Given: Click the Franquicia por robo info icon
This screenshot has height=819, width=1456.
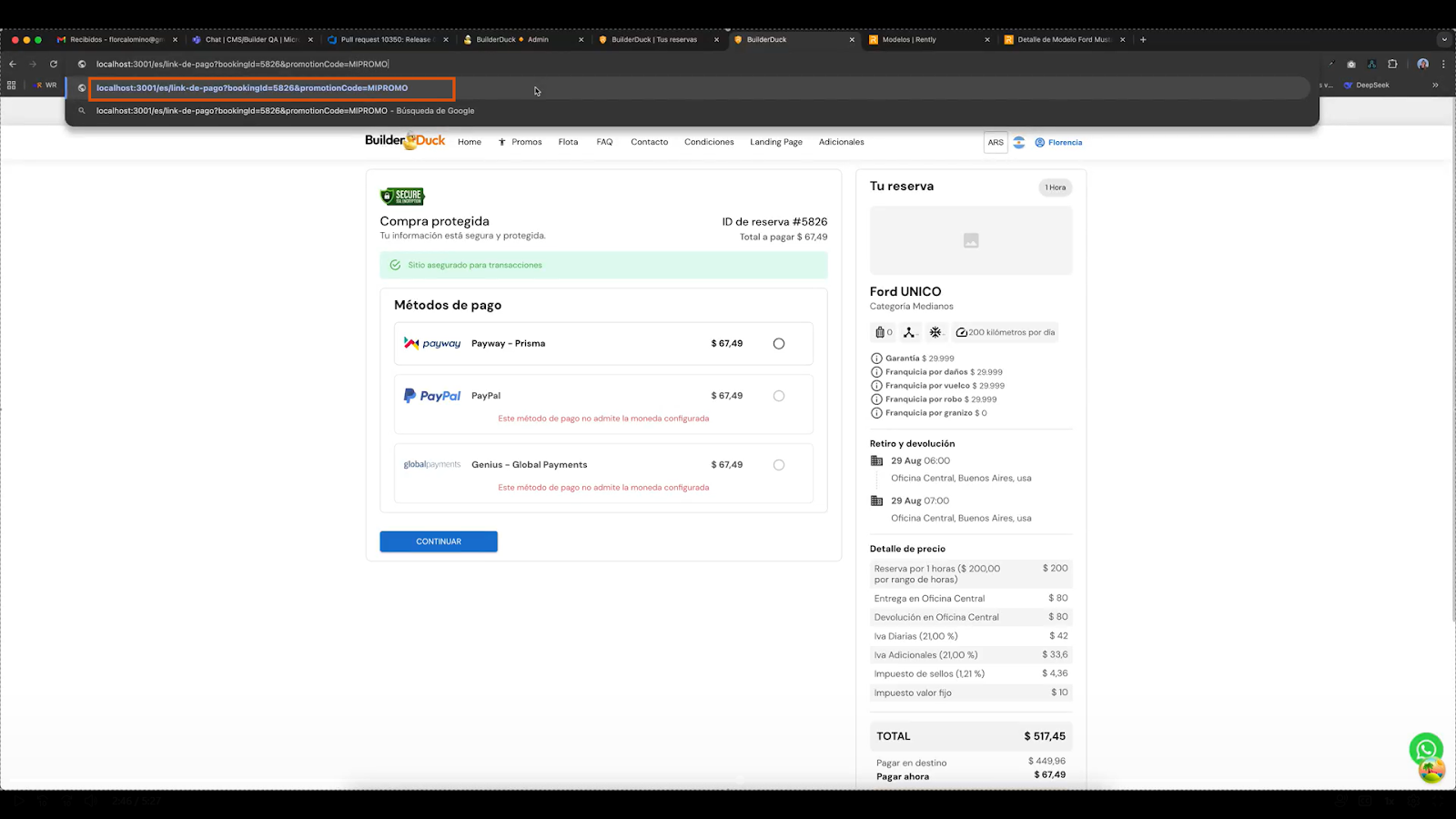Looking at the screenshot, I should (876, 399).
